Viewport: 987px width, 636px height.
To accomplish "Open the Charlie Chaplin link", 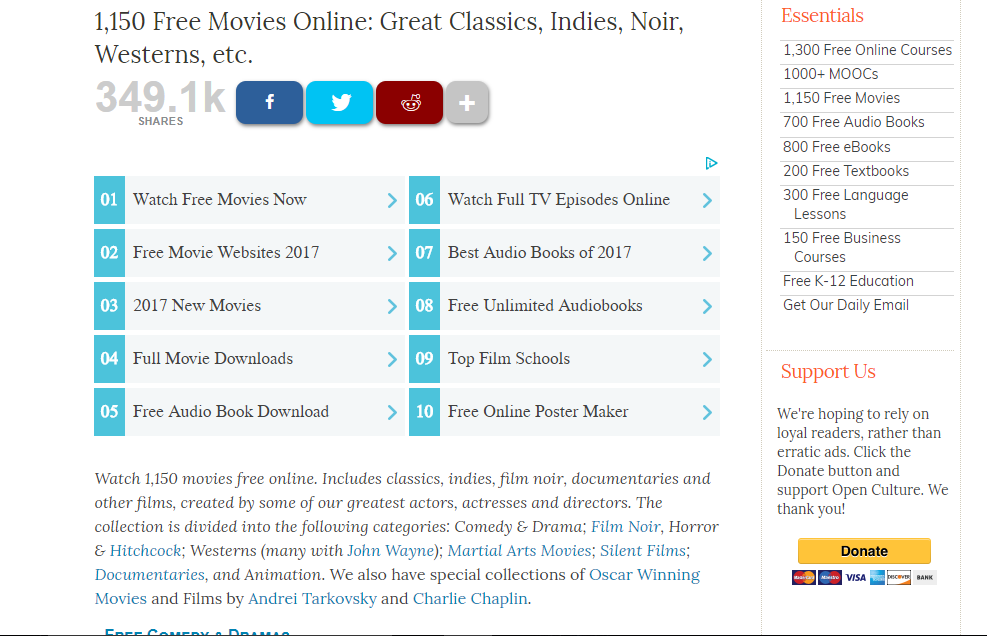I will pyautogui.click(x=470, y=598).
